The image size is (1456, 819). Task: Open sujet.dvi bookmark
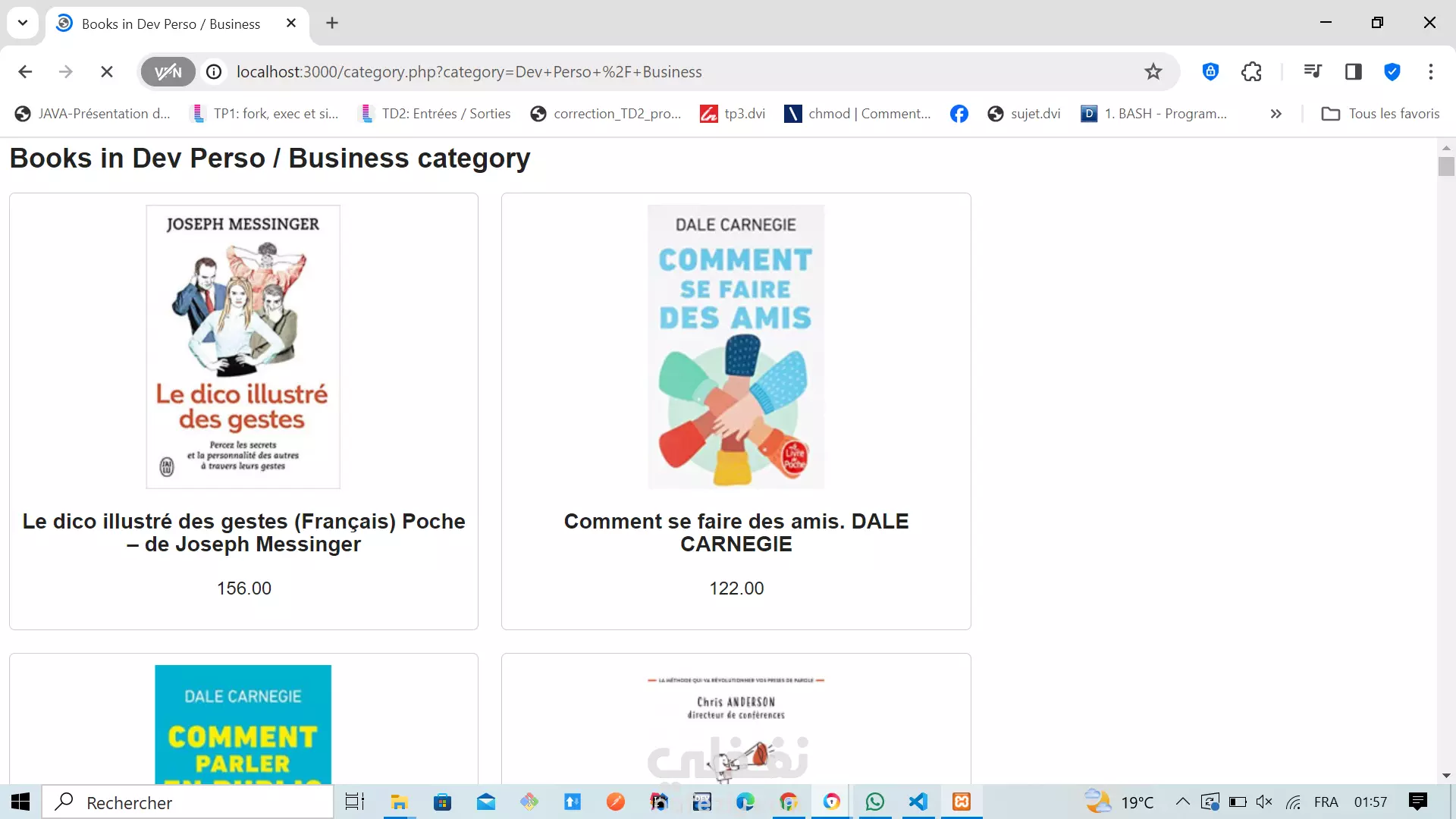1024,114
